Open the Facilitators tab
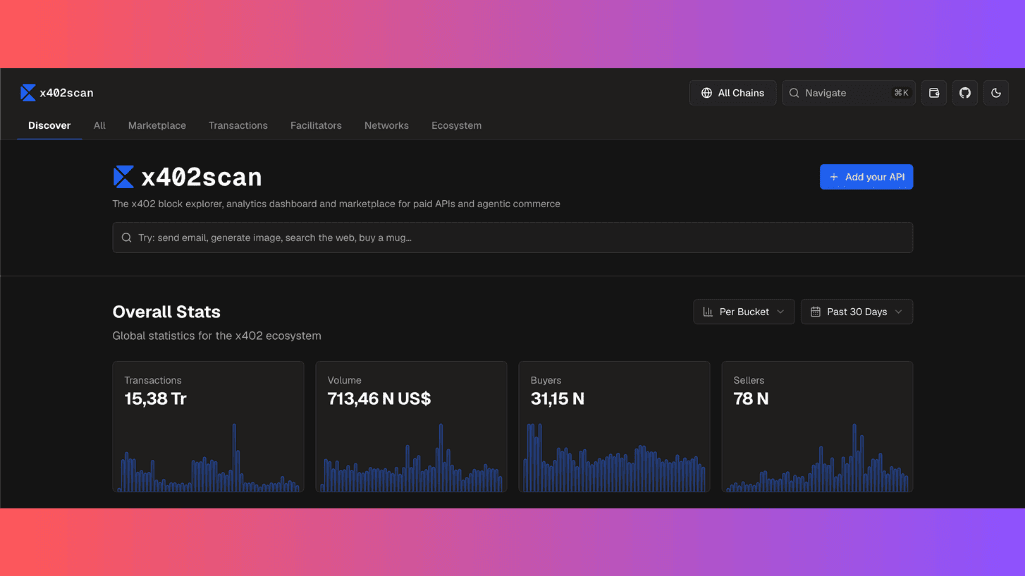Screen dimensions: 1025x576 (x=316, y=126)
